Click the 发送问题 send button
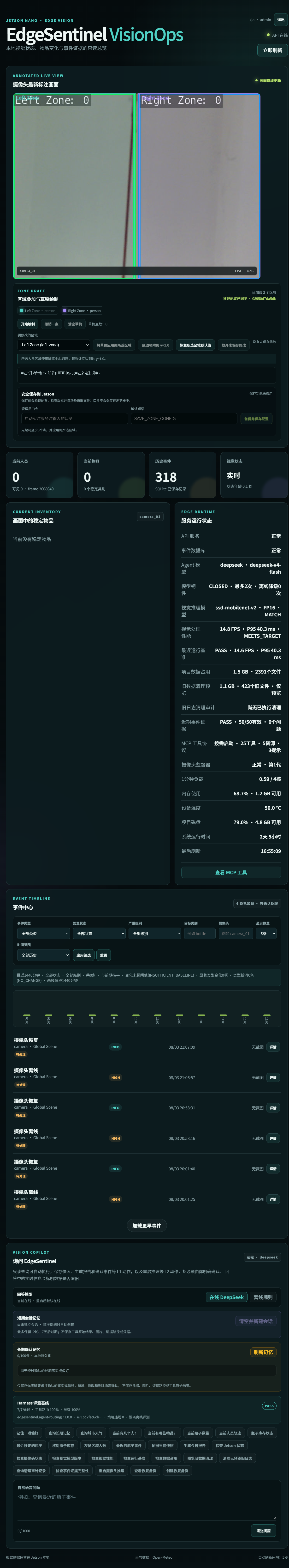Screen dimensions: 289x1568 pos(263,1531)
